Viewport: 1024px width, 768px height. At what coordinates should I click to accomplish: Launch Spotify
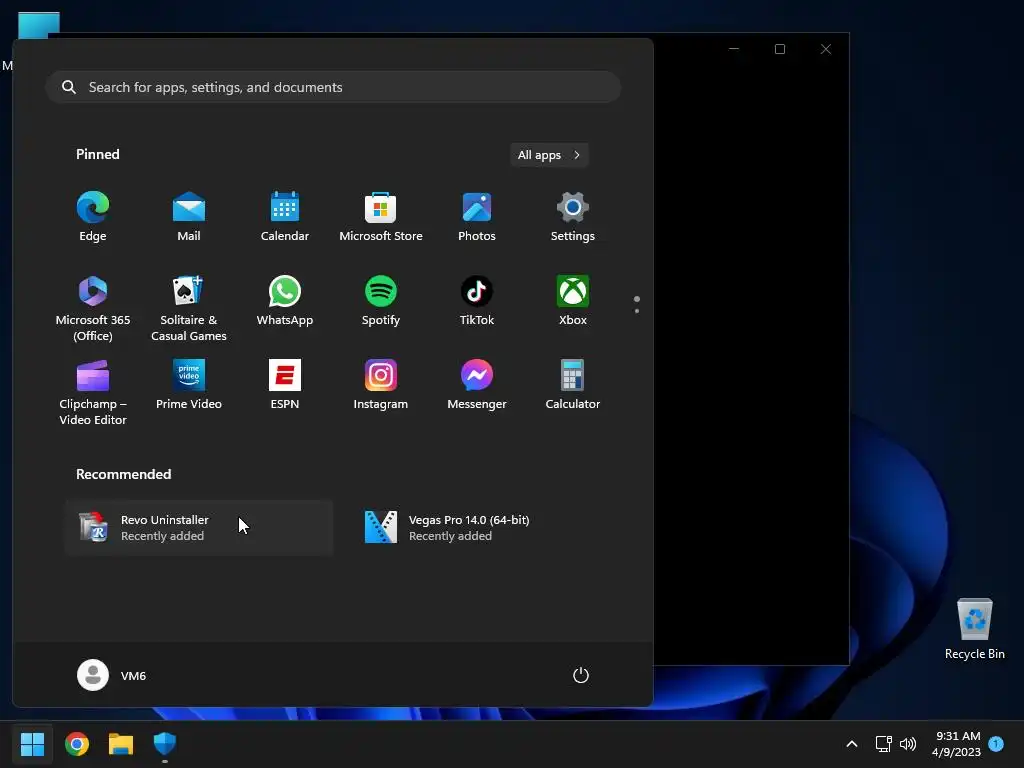click(x=381, y=301)
